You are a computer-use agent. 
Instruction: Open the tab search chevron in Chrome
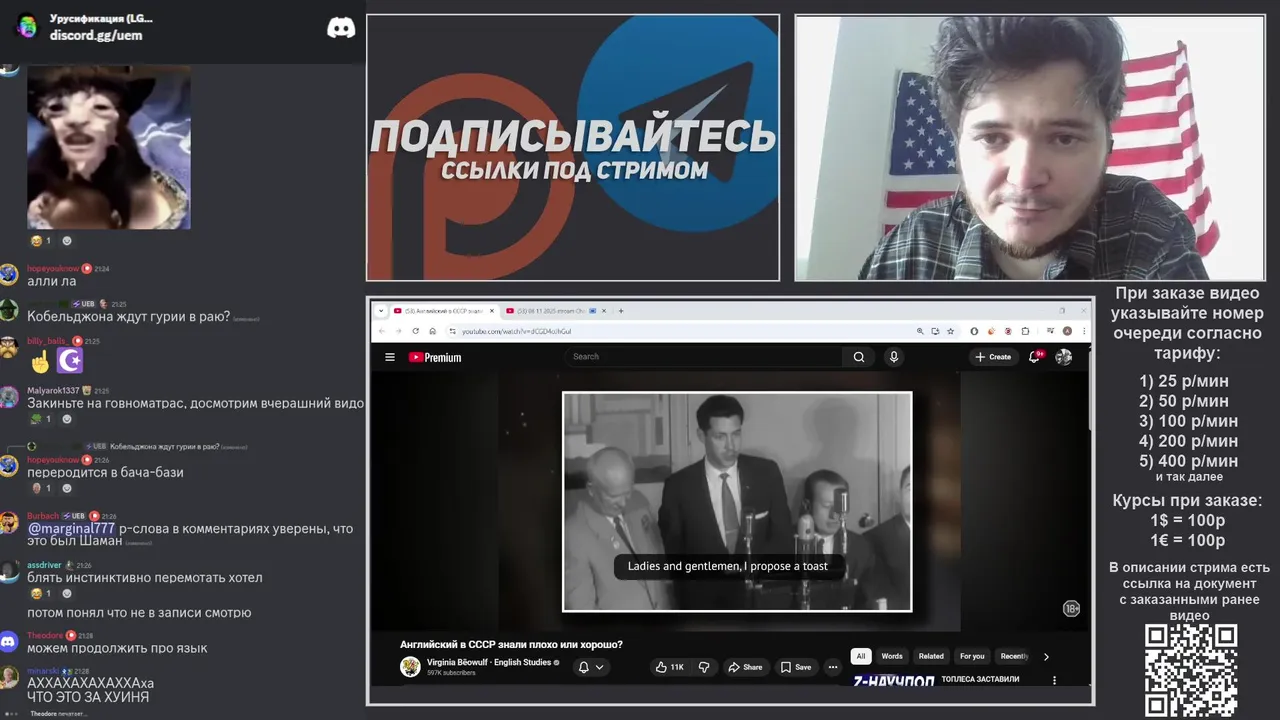click(380, 311)
